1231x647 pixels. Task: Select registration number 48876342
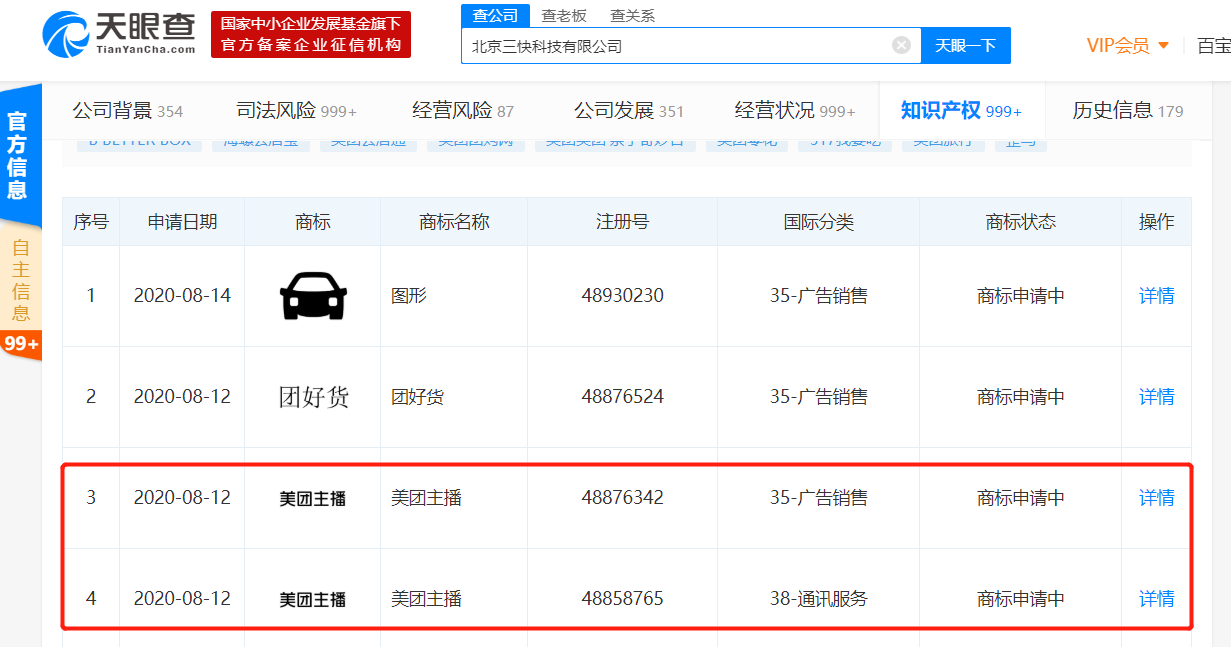622,498
